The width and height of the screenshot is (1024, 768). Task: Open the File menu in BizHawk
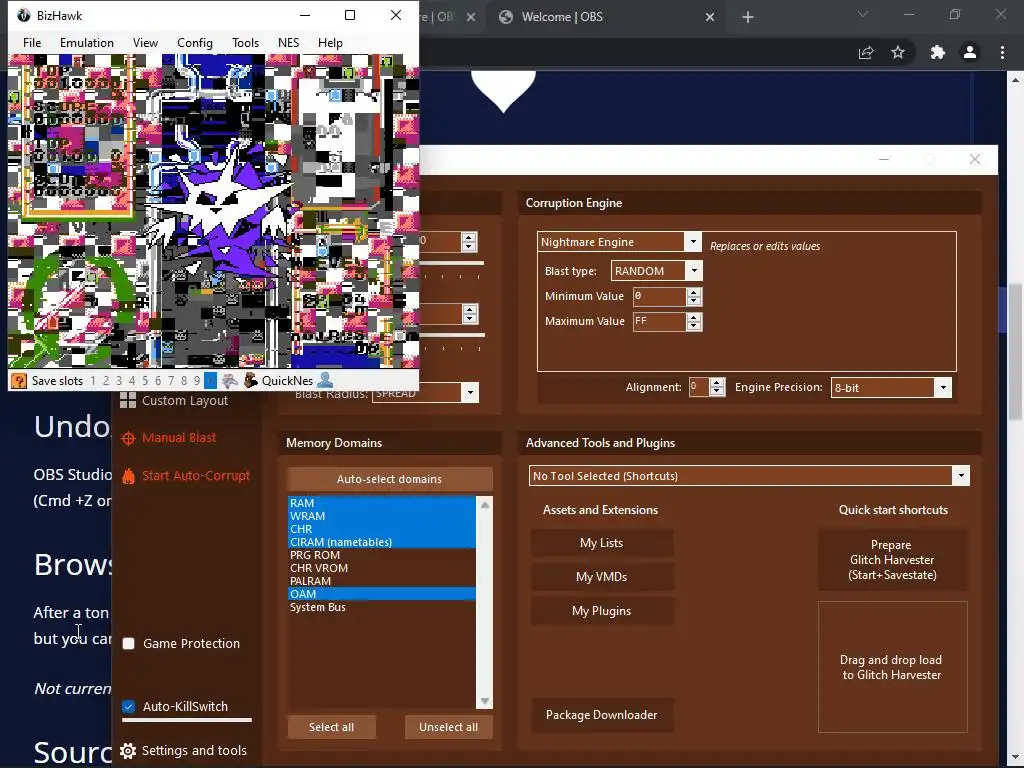point(32,42)
